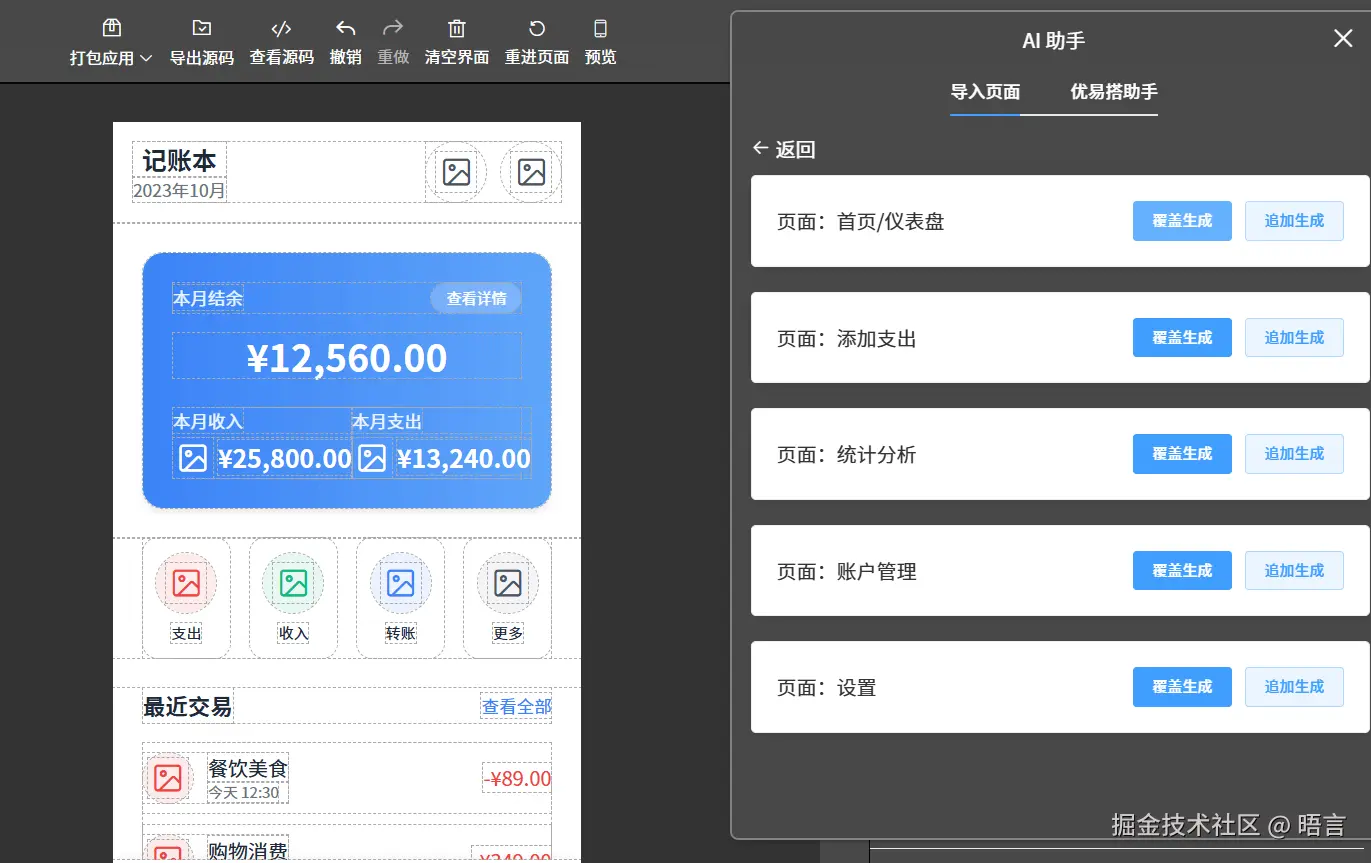1371x863 pixels.
Task: Click the 查看详情 pill button
Action: click(476, 298)
